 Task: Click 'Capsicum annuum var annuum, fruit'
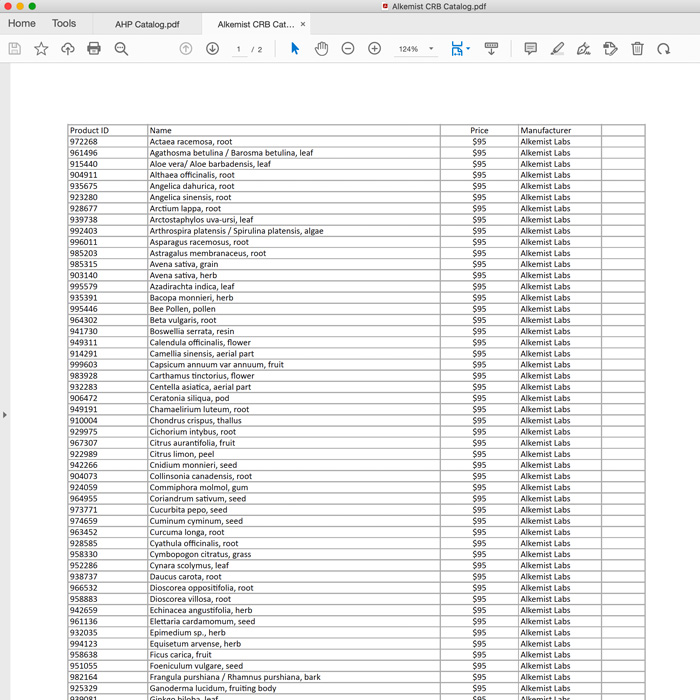pyautogui.click(x=217, y=365)
